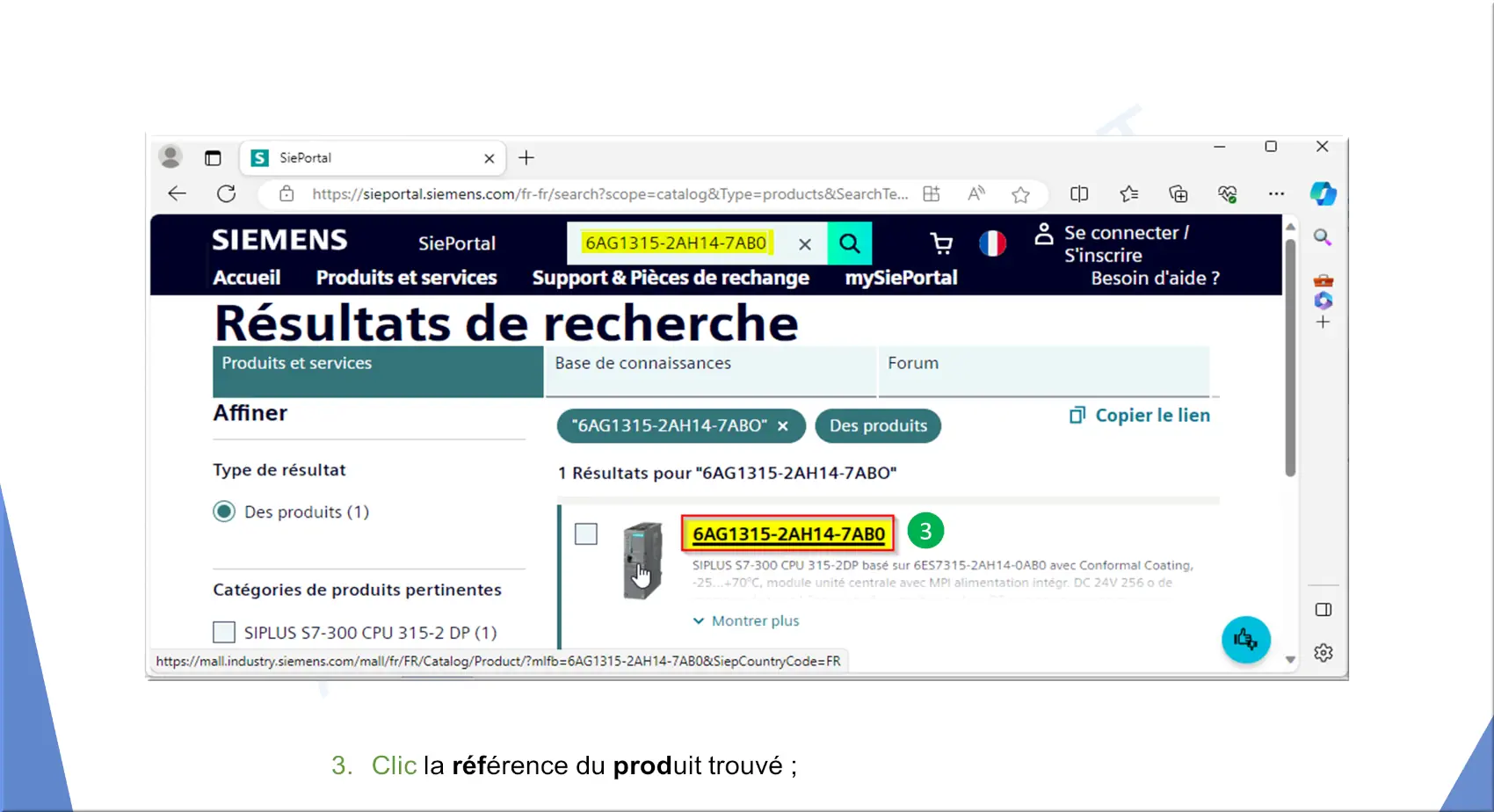View site information lock icon

coord(286,193)
